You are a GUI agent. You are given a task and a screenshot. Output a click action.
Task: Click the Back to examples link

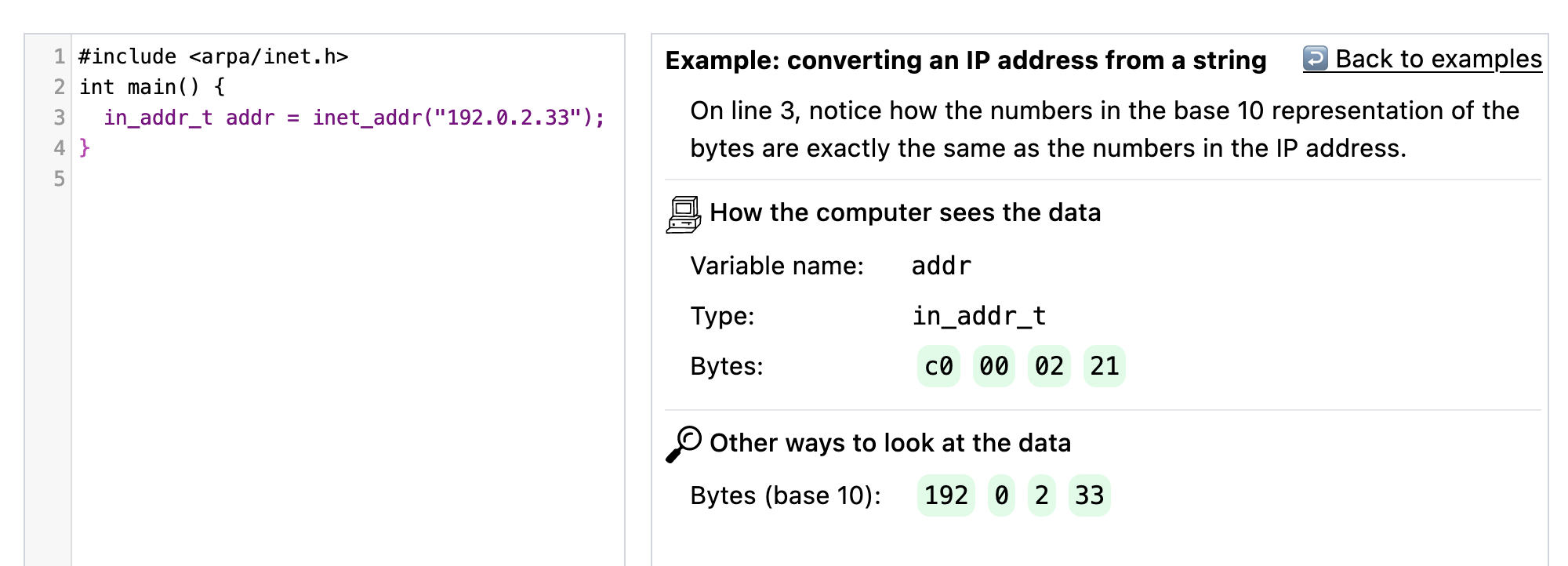pyautogui.click(x=1437, y=59)
